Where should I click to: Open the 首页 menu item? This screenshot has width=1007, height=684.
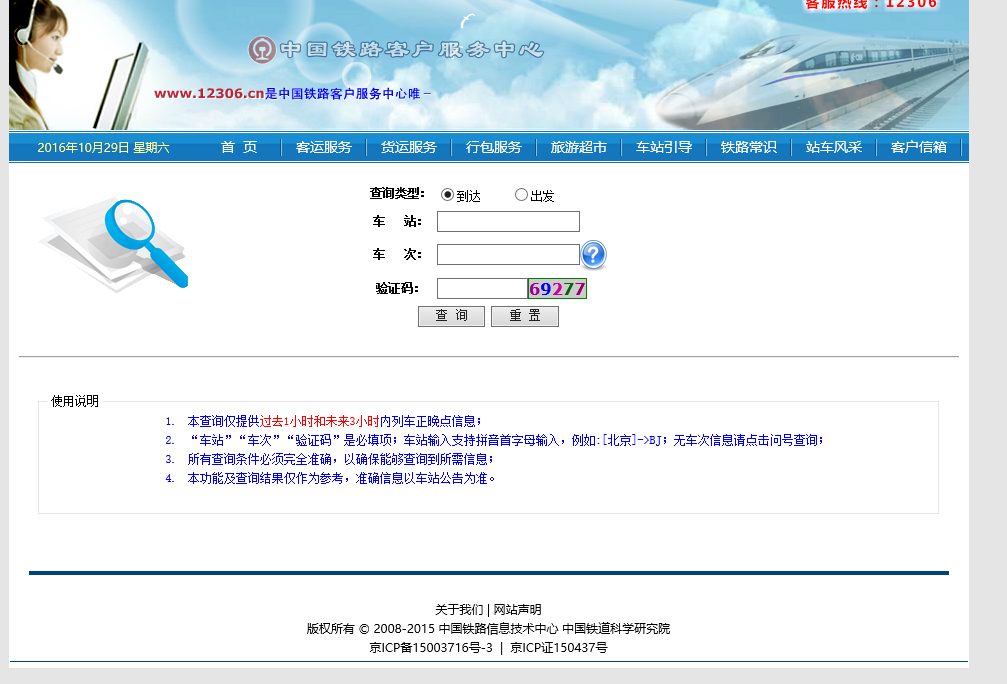239,147
